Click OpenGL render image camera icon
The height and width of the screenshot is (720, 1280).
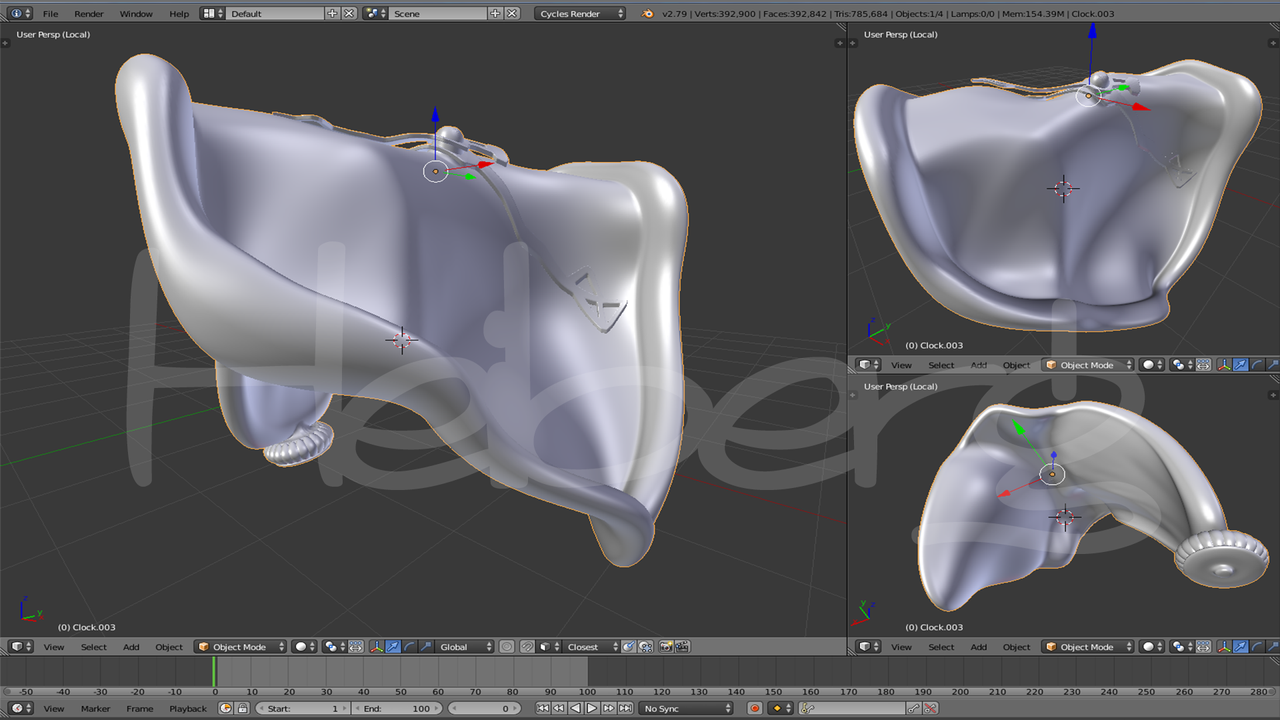[x=666, y=647]
